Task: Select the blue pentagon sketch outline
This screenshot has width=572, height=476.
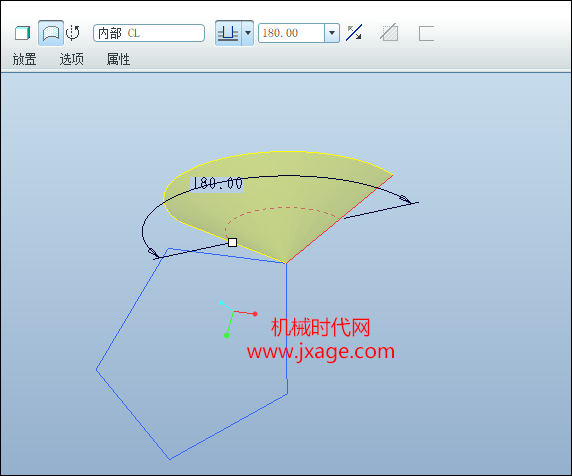Action: [x=192, y=354]
